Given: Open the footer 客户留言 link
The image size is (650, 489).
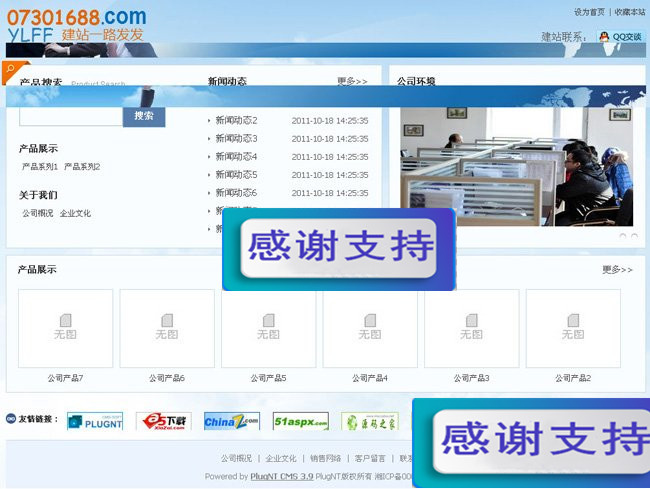Looking at the screenshot, I should tap(370, 458).
